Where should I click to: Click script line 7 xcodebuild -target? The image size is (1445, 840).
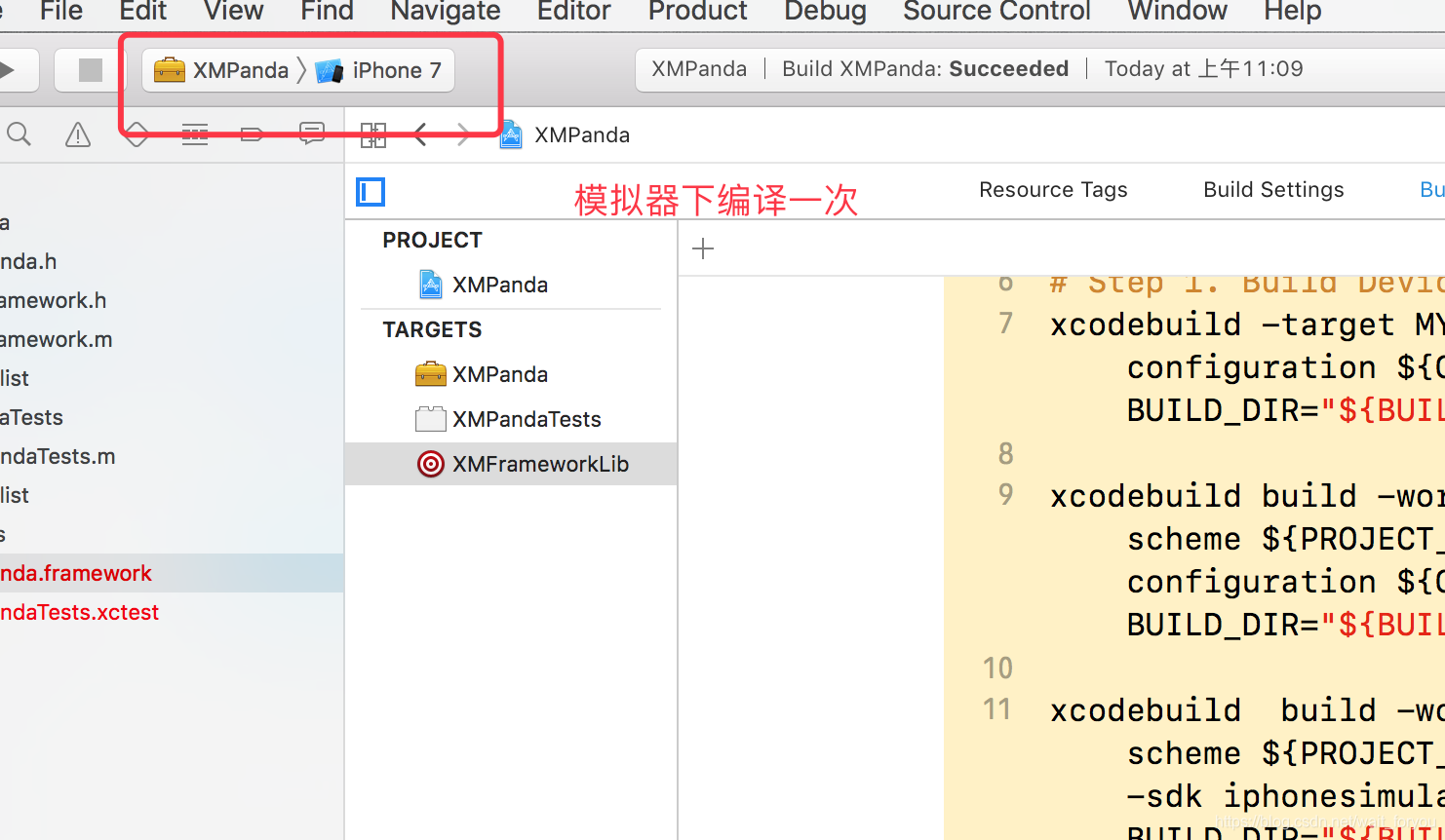pos(1246,325)
